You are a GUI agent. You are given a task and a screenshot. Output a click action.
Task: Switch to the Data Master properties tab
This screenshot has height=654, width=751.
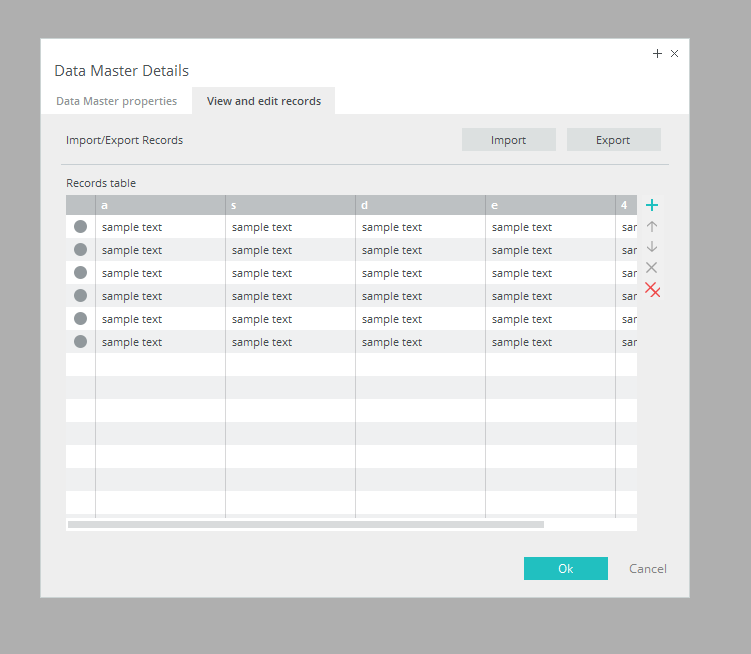[x=116, y=101]
